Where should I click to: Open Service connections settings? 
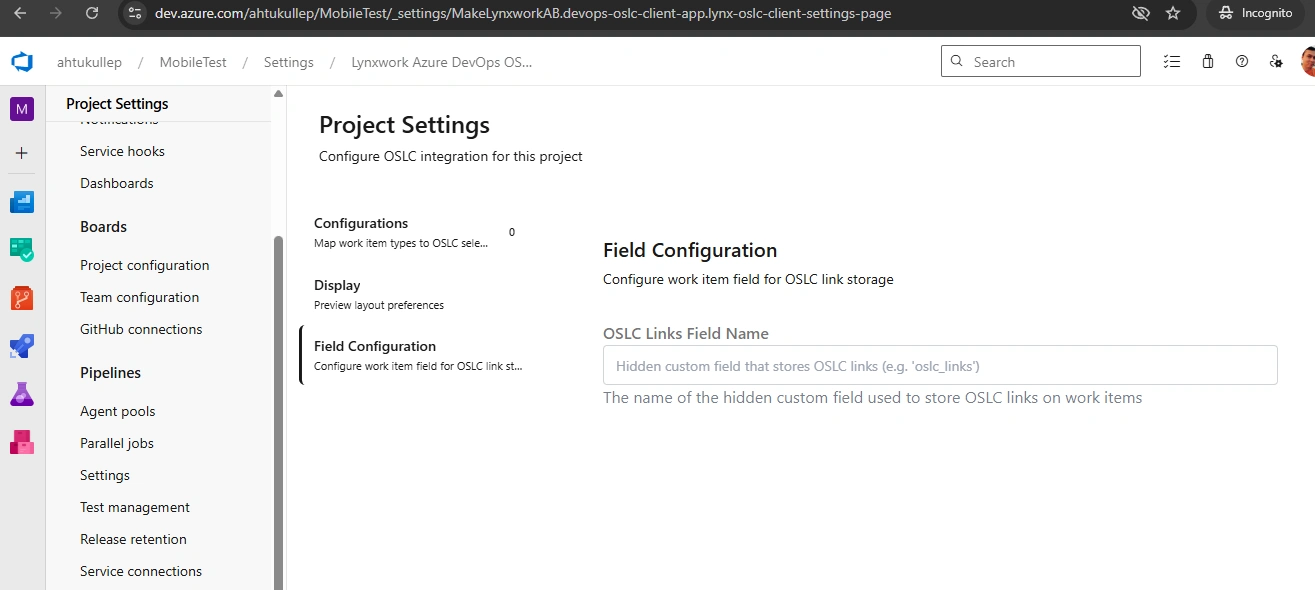pos(141,571)
